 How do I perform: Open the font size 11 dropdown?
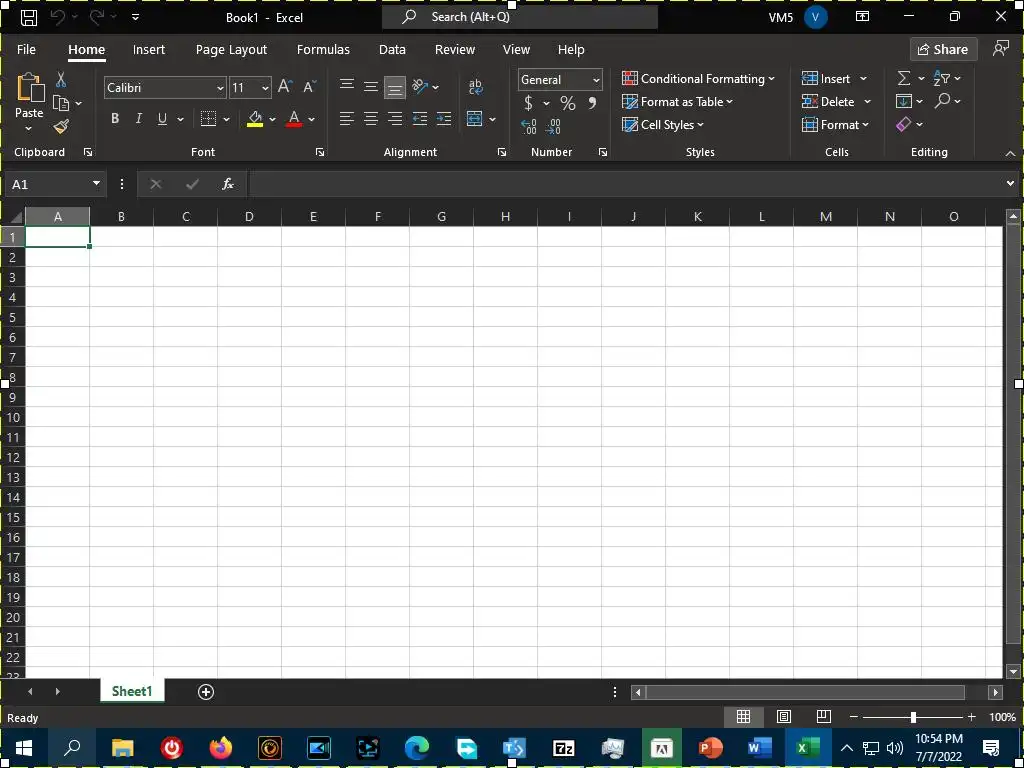pyautogui.click(x=265, y=88)
